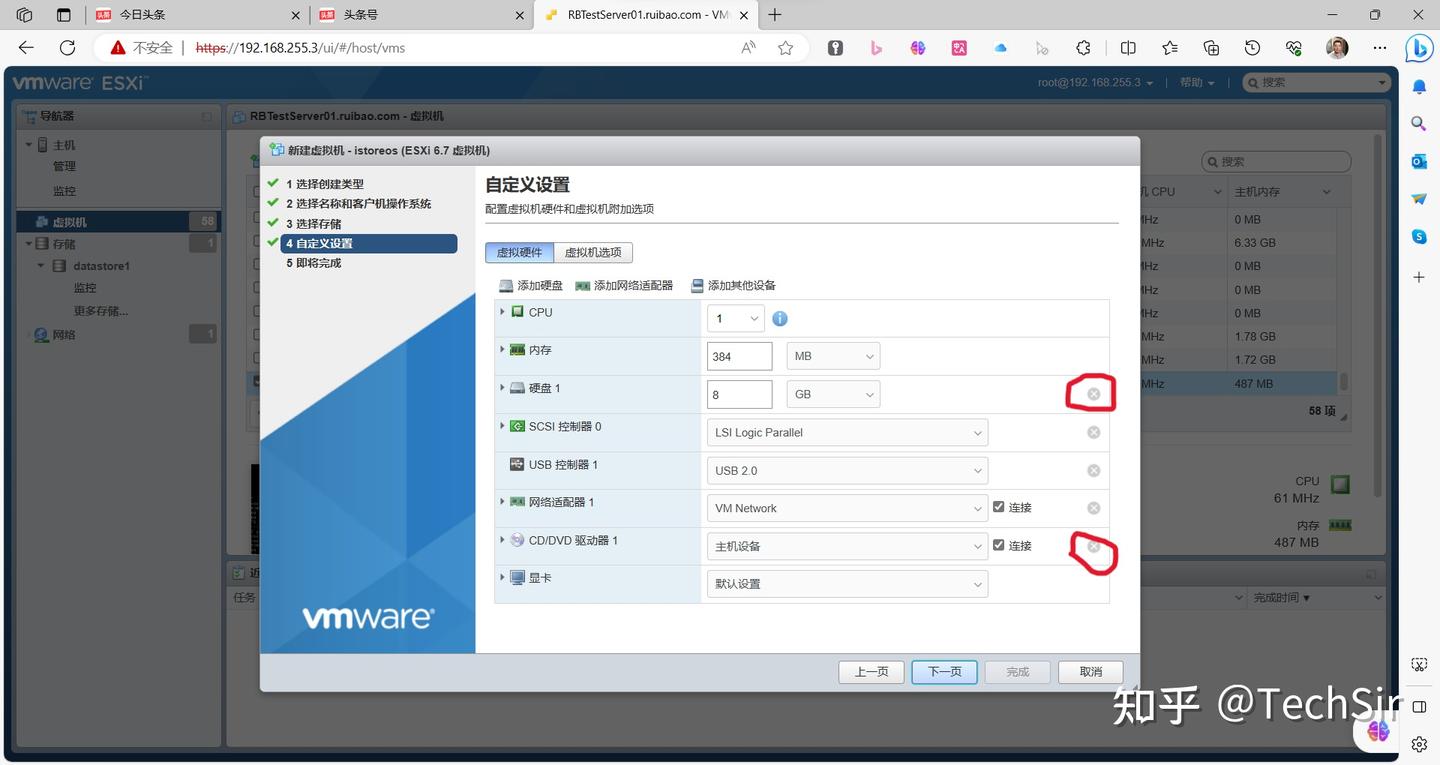Click 添加网络适配器 to add network adapter
Viewport: 1440px width, 765px height.
click(624, 286)
